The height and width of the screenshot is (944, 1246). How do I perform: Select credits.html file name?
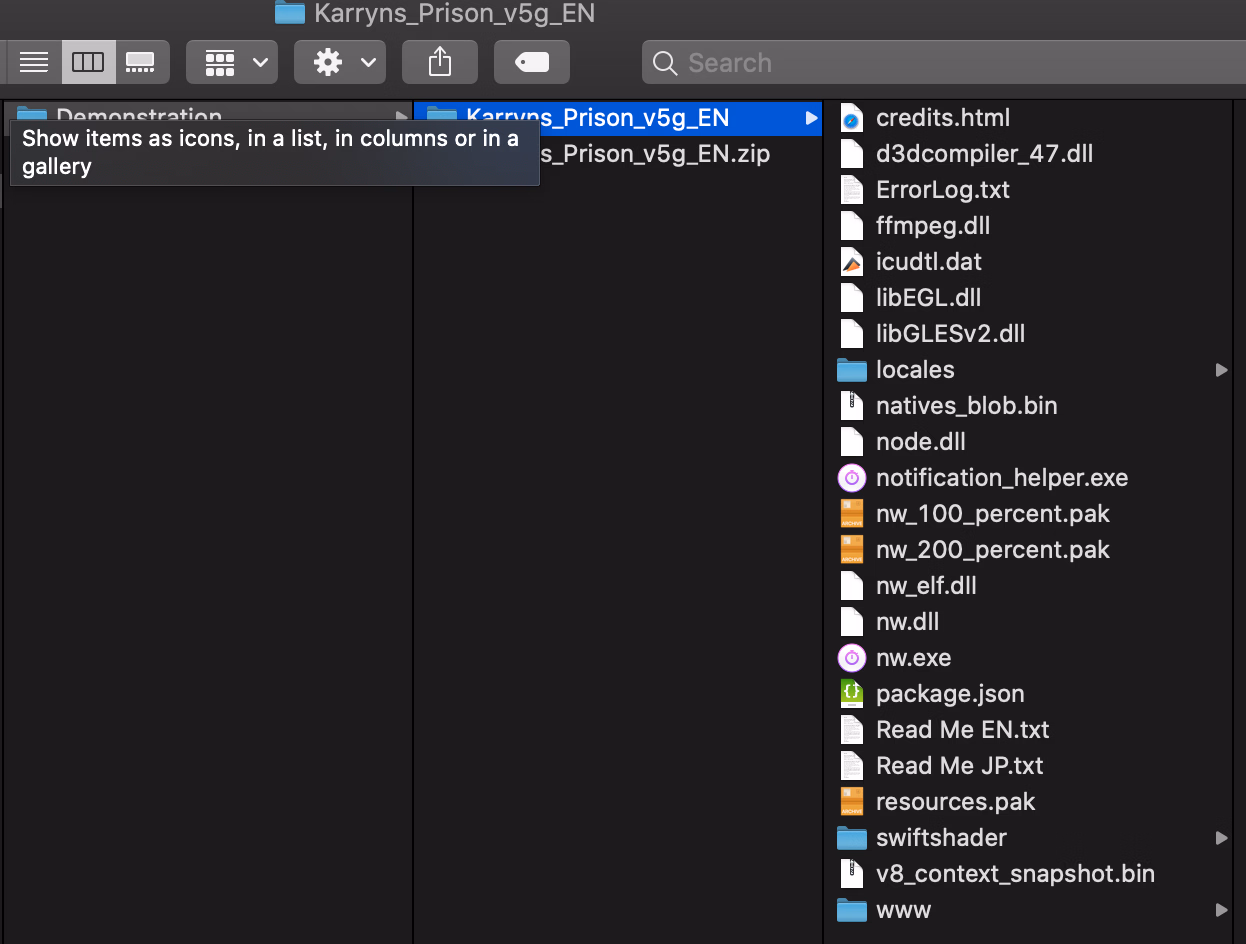coord(943,118)
